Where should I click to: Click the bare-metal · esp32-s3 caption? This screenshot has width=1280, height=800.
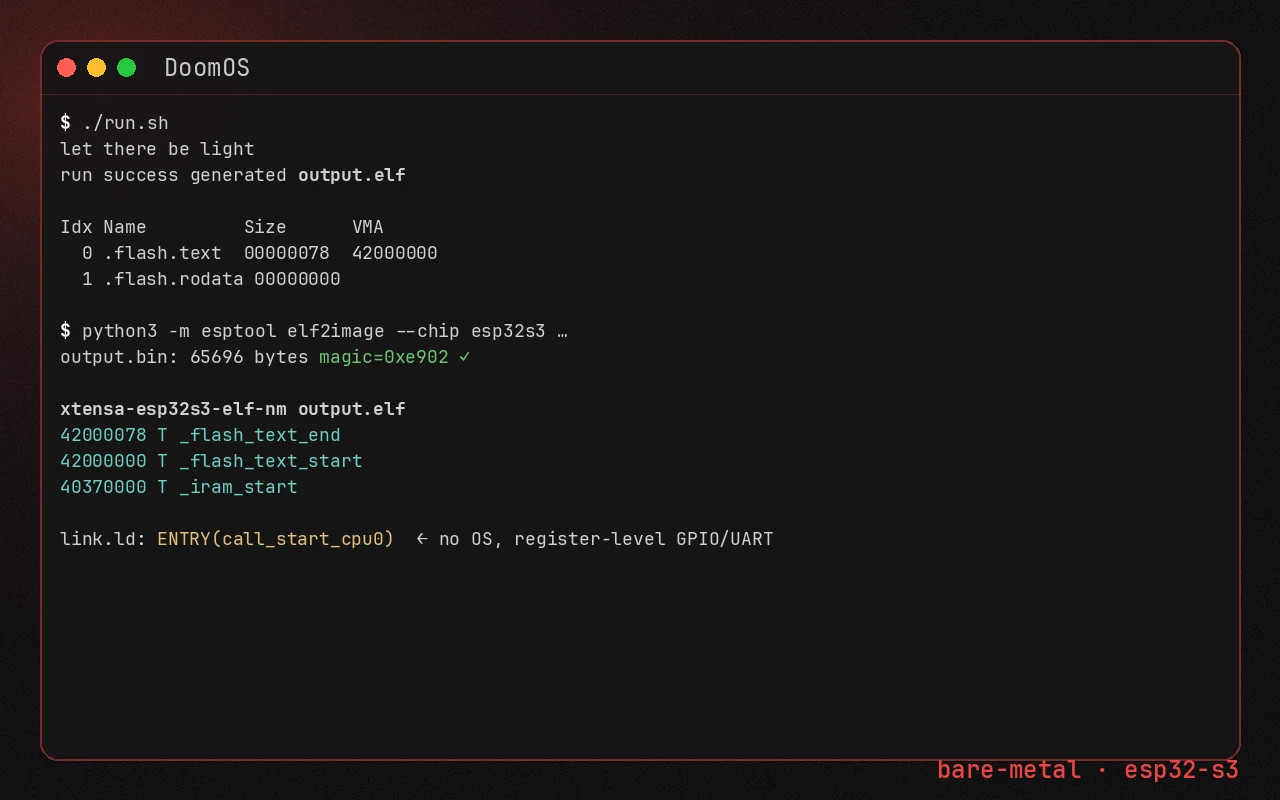[1088, 770]
